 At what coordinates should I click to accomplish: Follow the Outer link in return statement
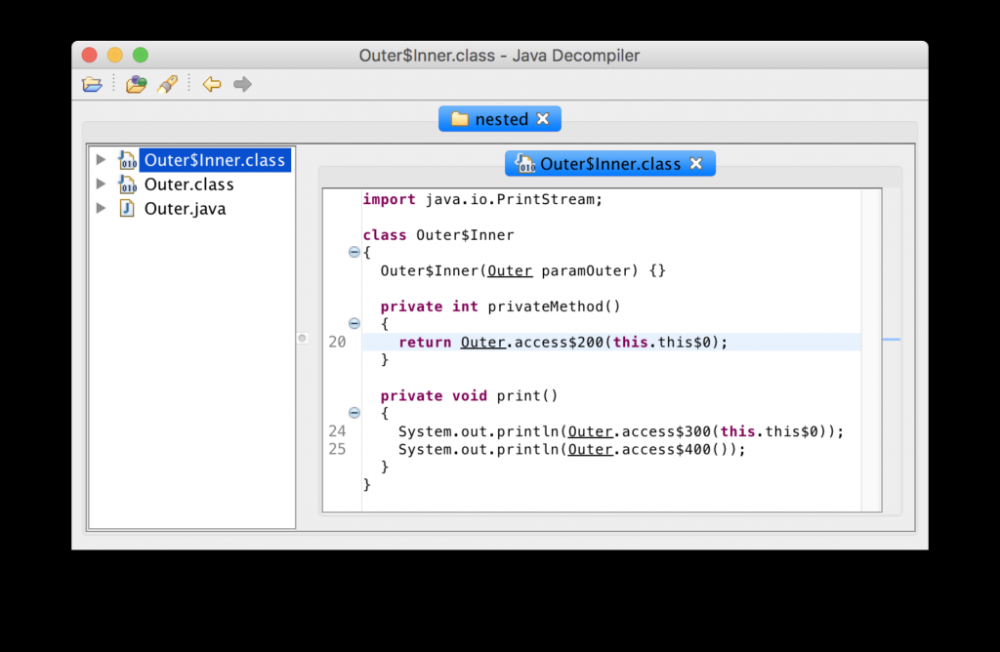click(x=483, y=342)
